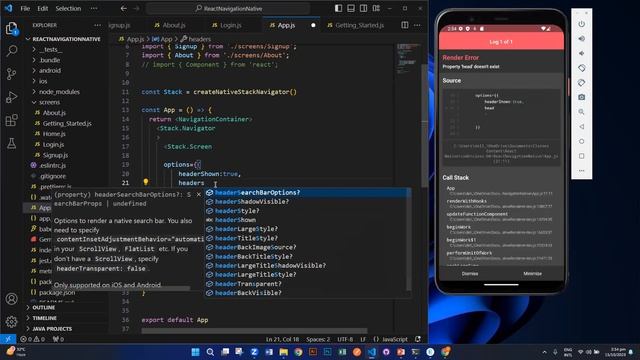Close the suggestion details pane
Screen dimensions: 640x360
pos(199,194)
